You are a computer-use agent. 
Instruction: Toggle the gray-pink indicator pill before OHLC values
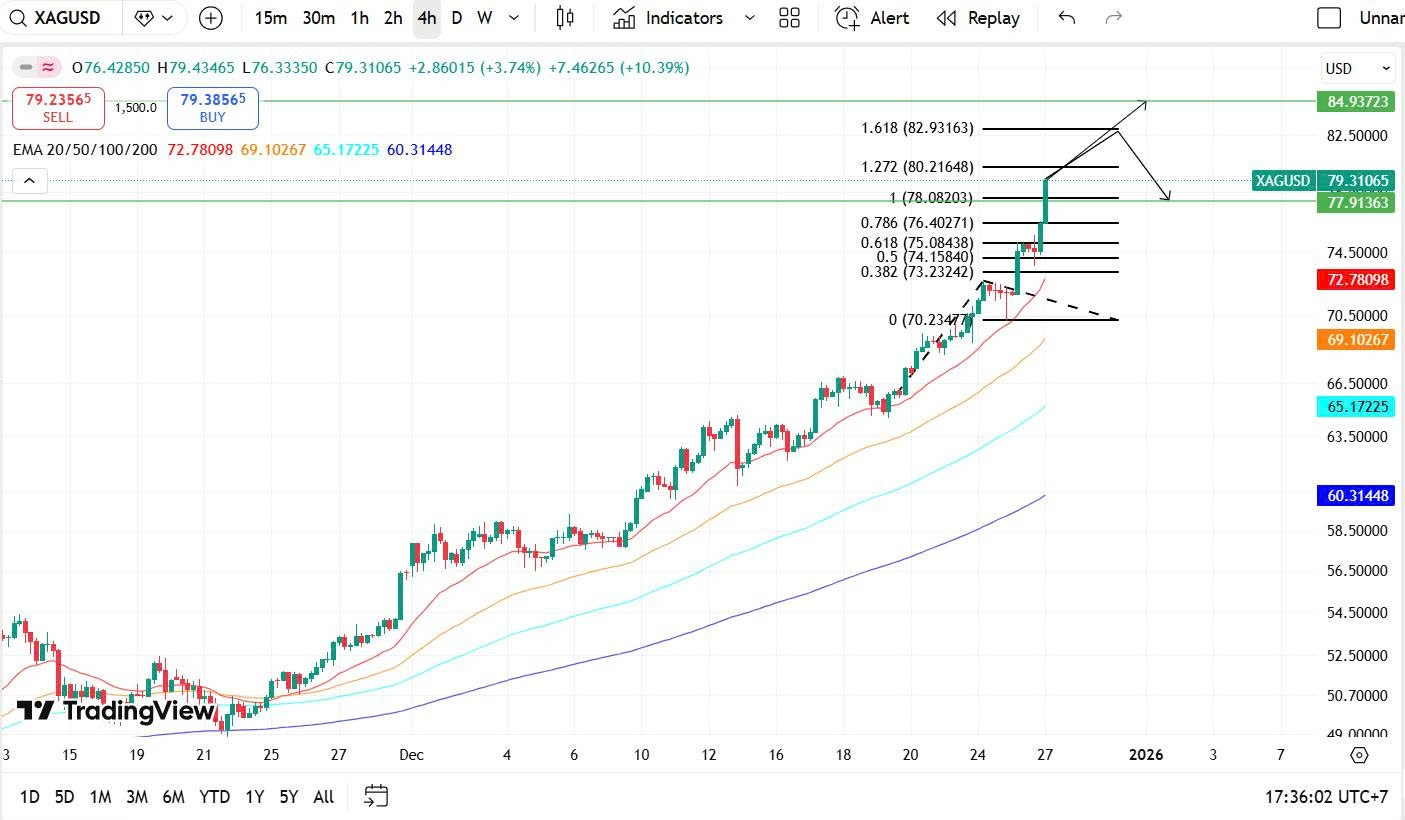37,68
